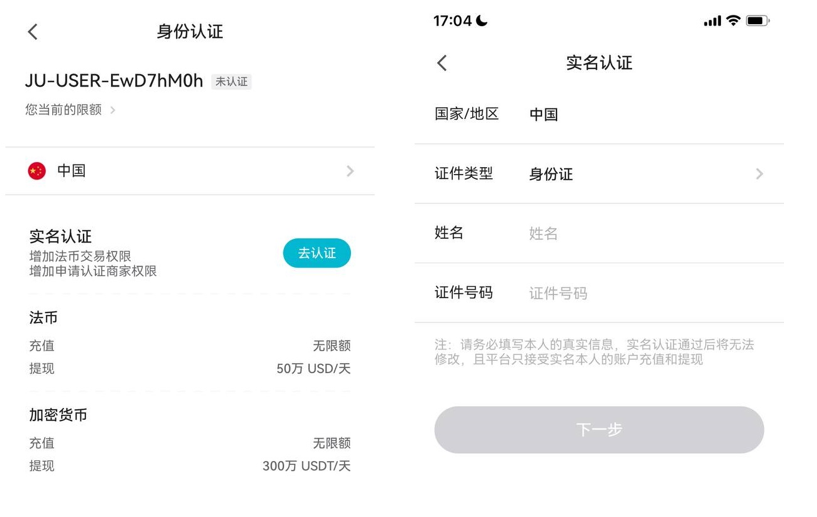Click the 下一步 button
The height and width of the screenshot is (517, 817).
(599, 430)
